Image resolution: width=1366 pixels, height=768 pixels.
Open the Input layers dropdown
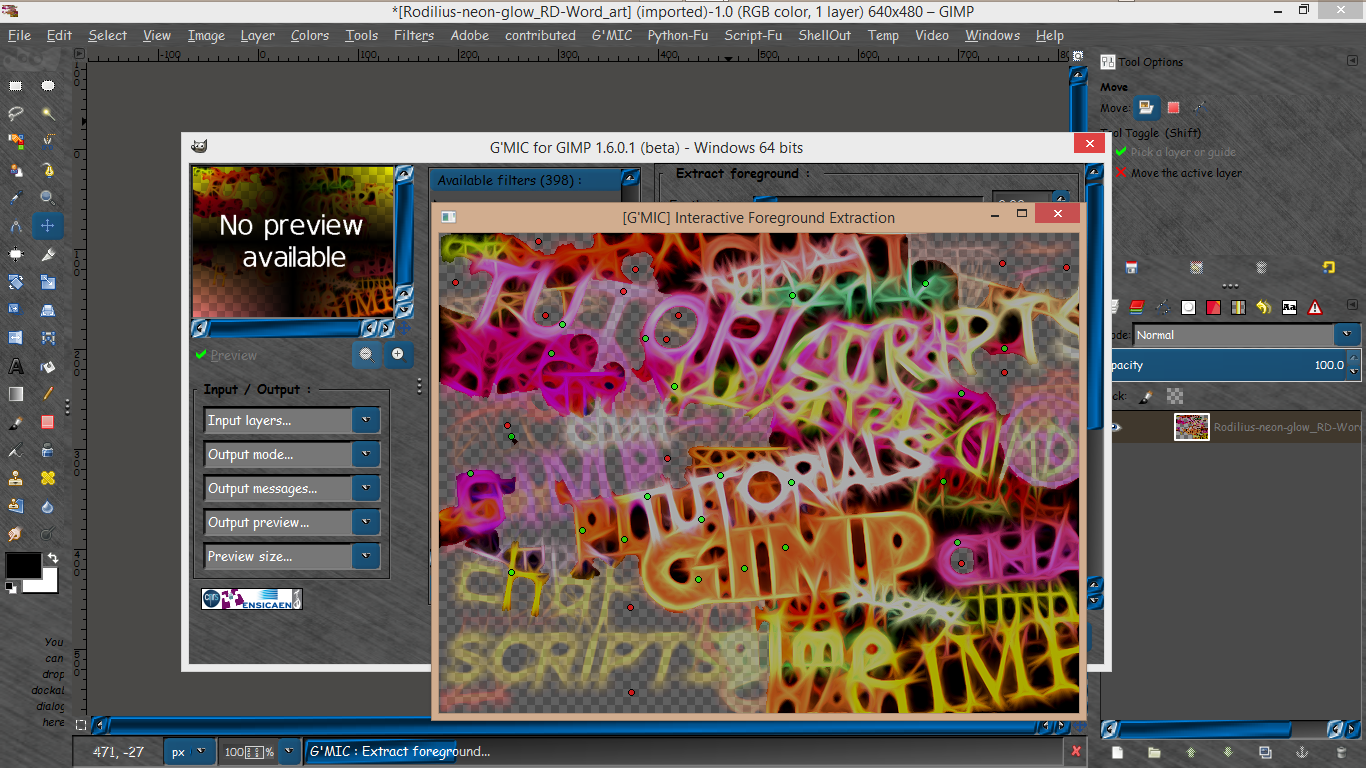(x=292, y=421)
